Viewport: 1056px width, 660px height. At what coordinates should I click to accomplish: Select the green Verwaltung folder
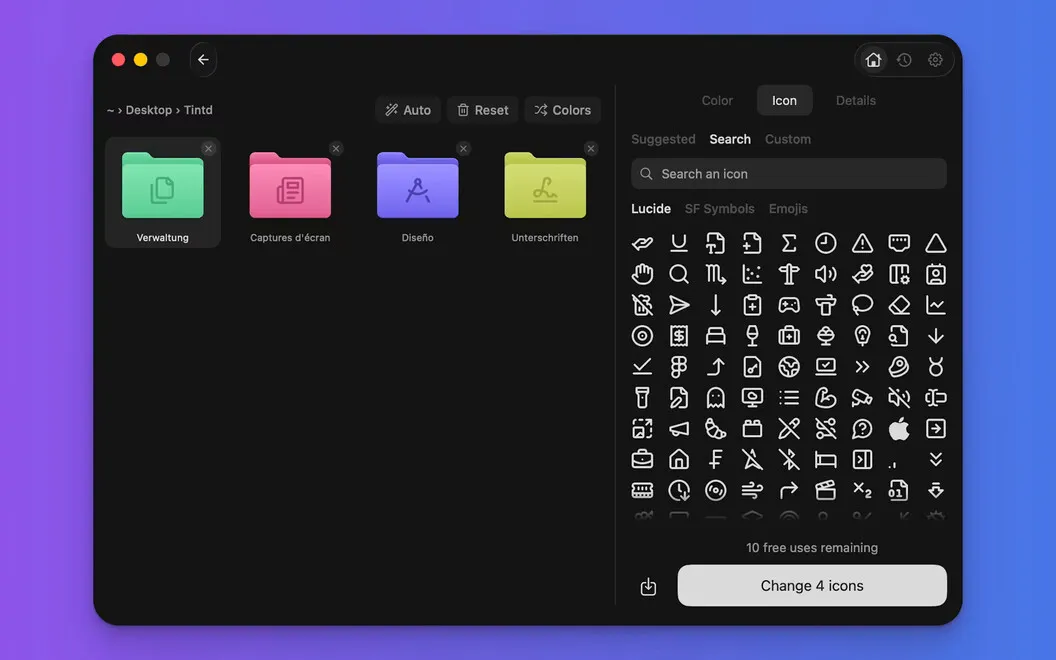[x=162, y=193]
